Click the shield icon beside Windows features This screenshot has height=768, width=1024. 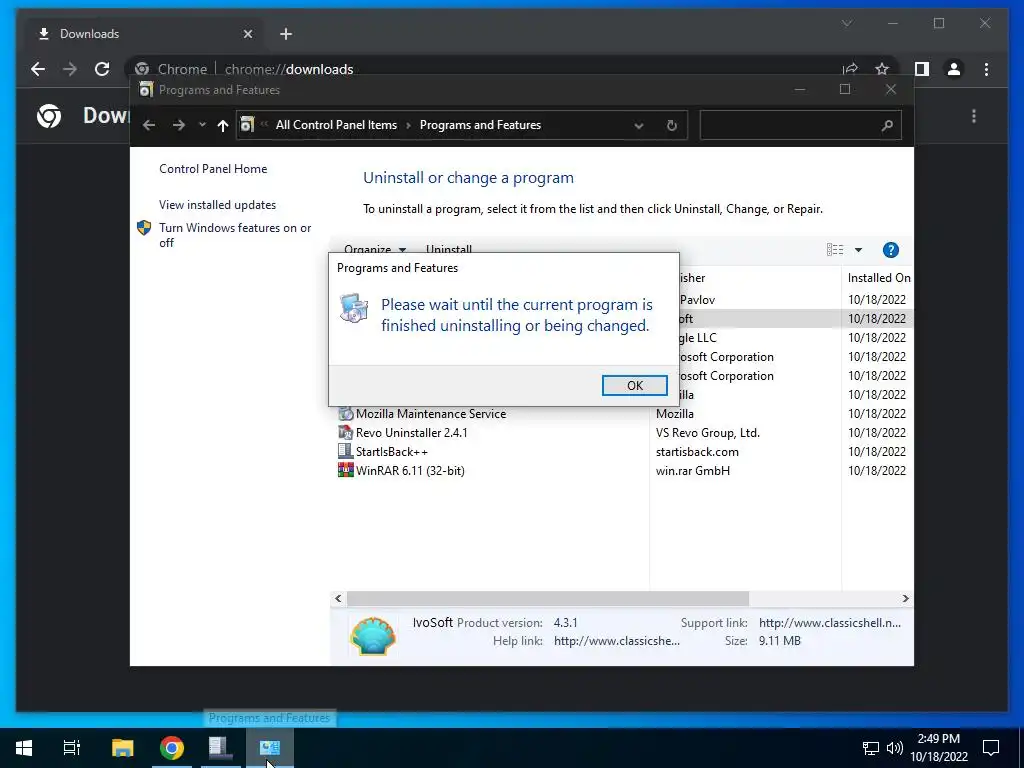pos(144,228)
